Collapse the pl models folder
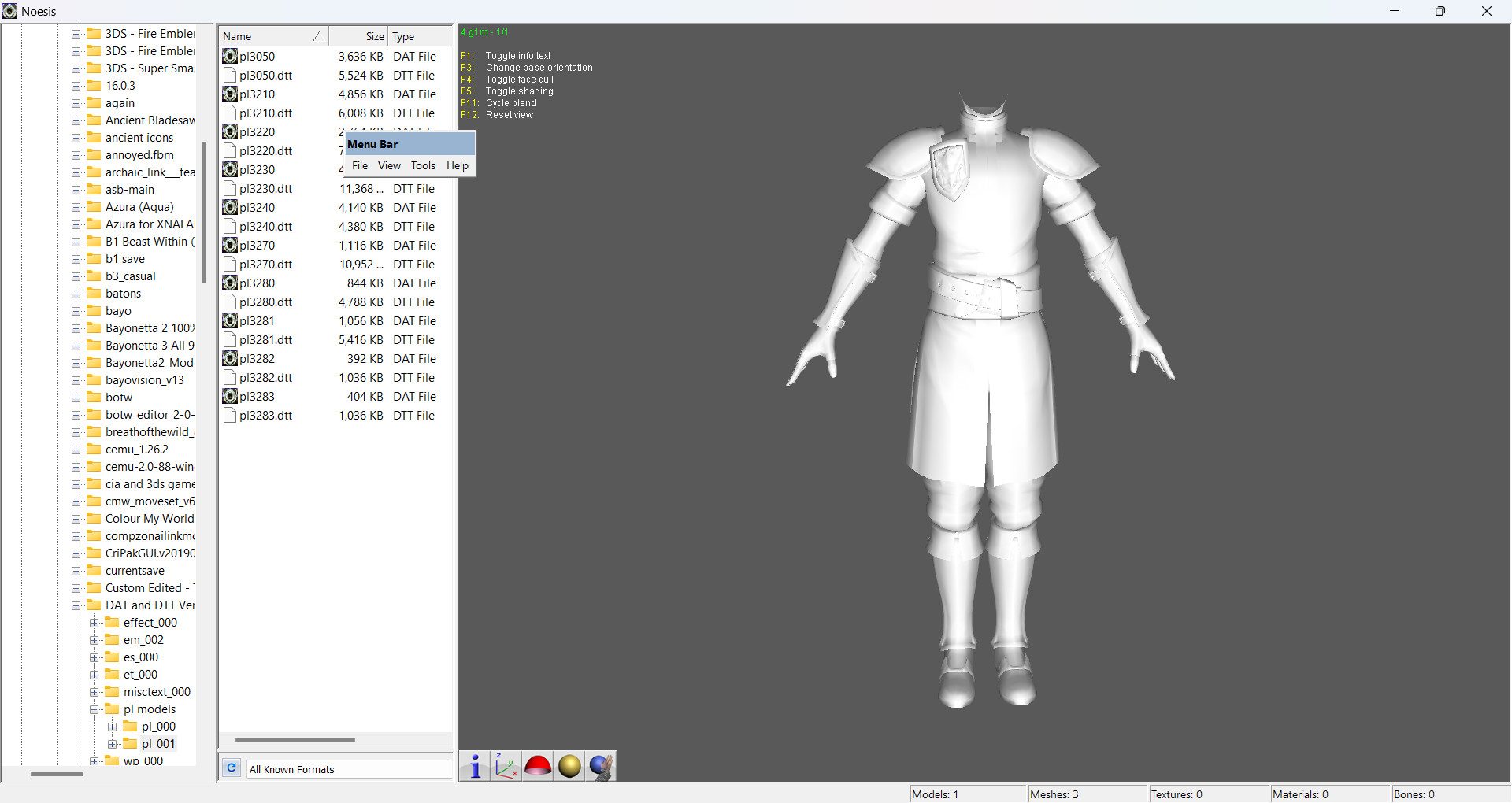 tap(94, 709)
